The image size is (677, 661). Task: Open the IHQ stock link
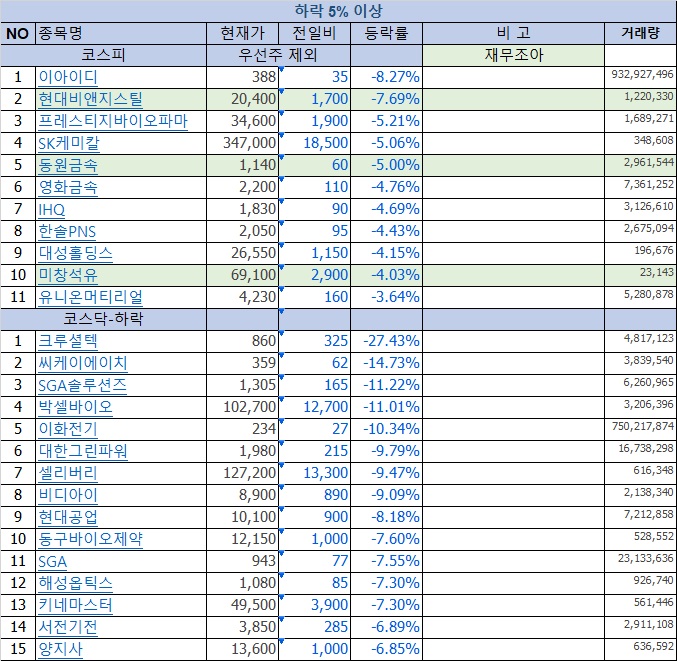pos(51,209)
